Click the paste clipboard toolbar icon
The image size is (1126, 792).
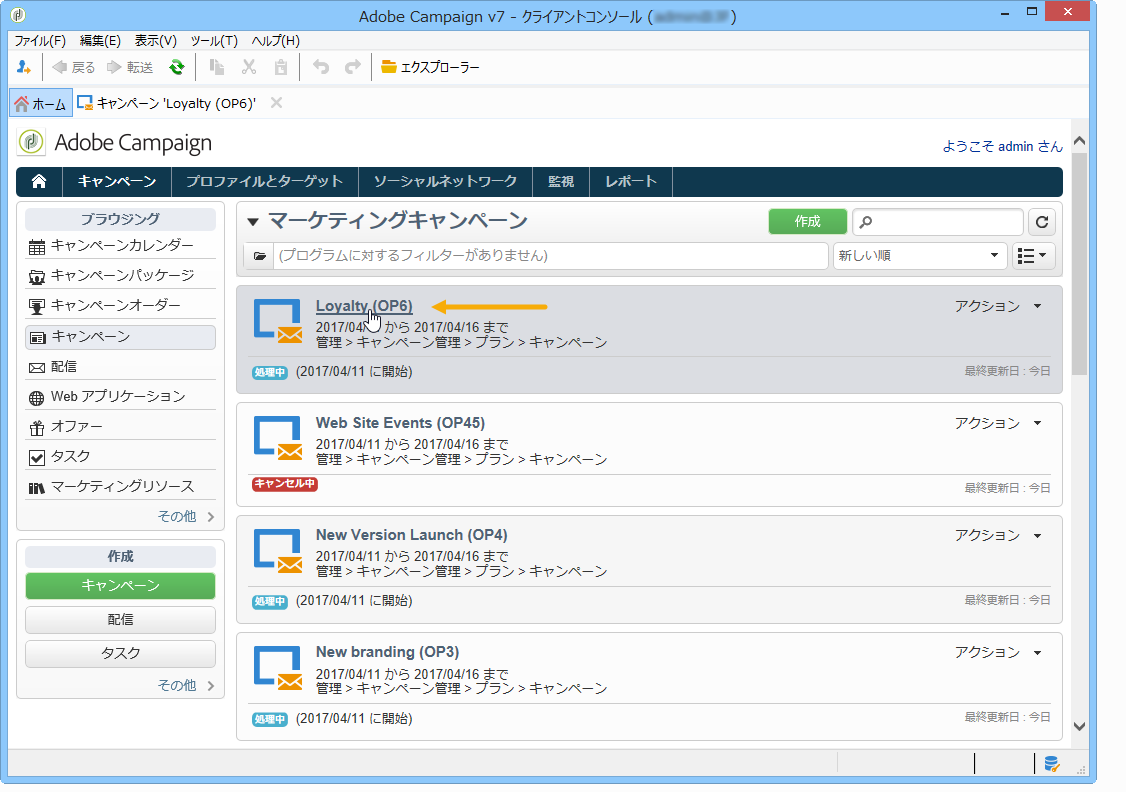click(281, 67)
